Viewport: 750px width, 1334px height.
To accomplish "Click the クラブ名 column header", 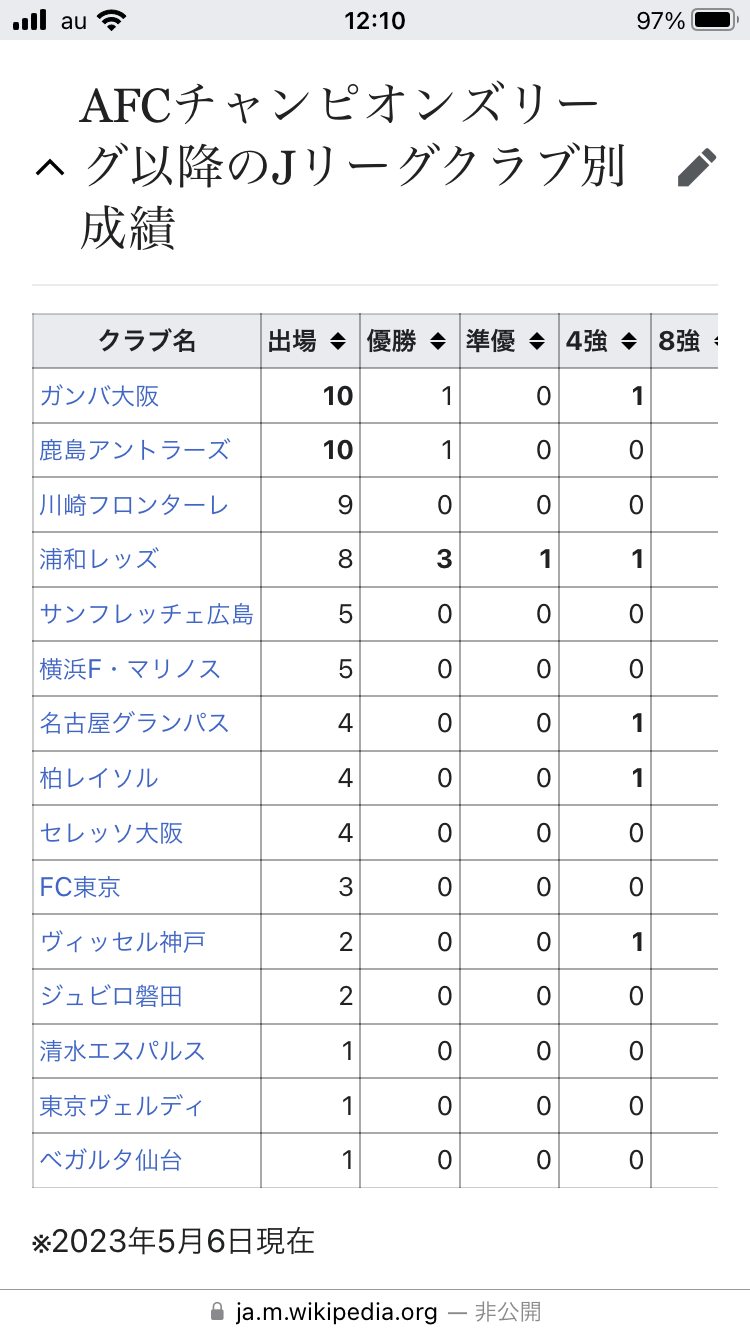I will coord(147,341).
